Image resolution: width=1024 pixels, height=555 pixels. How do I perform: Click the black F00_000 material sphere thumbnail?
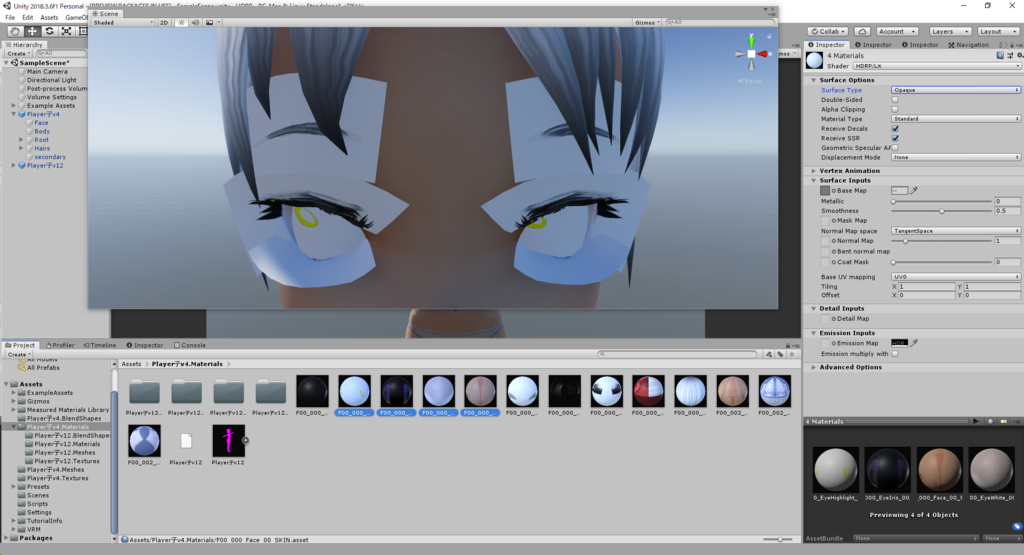[312, 391]
